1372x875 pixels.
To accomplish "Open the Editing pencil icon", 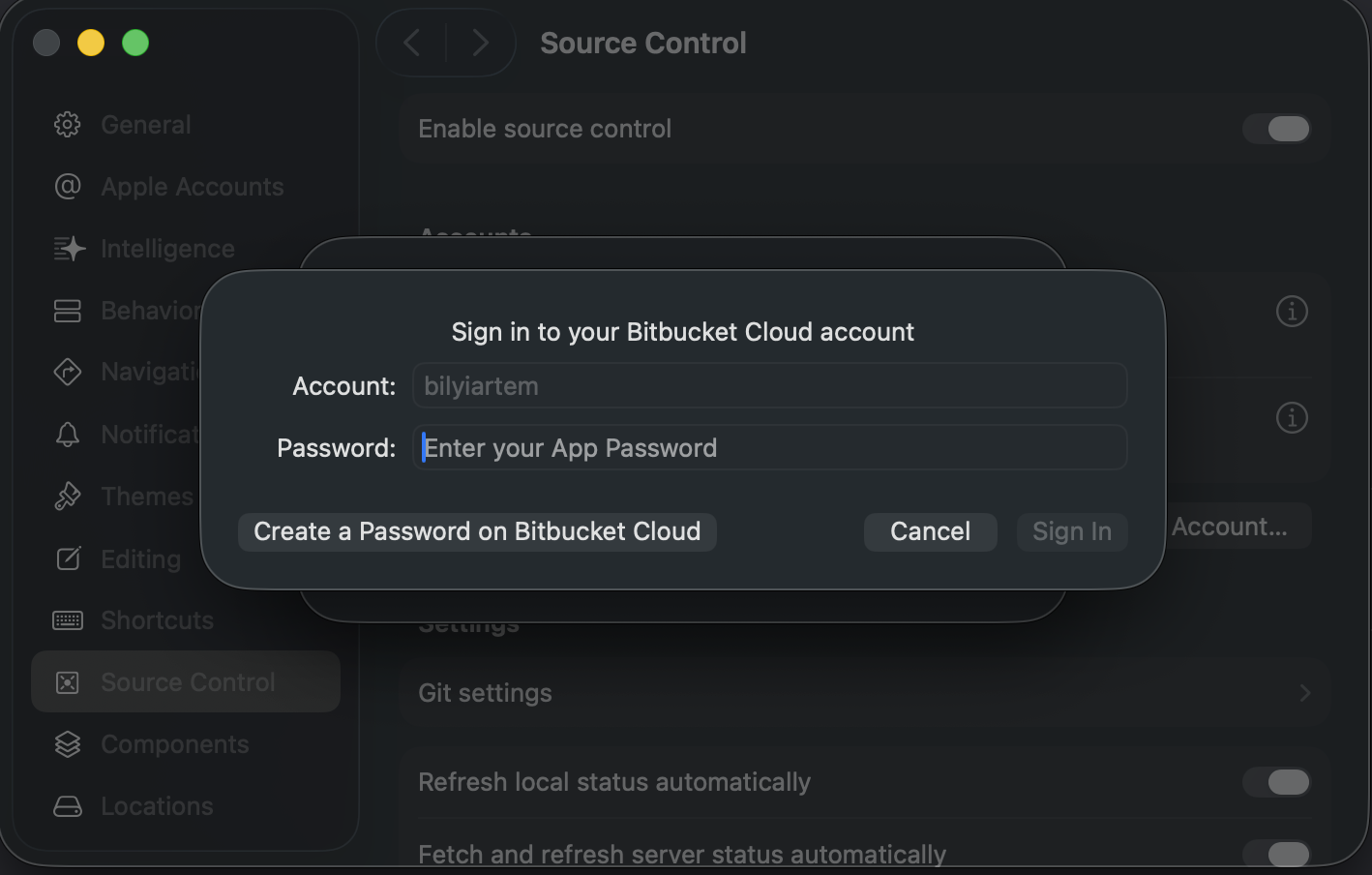I will click(x=68, y=558).
